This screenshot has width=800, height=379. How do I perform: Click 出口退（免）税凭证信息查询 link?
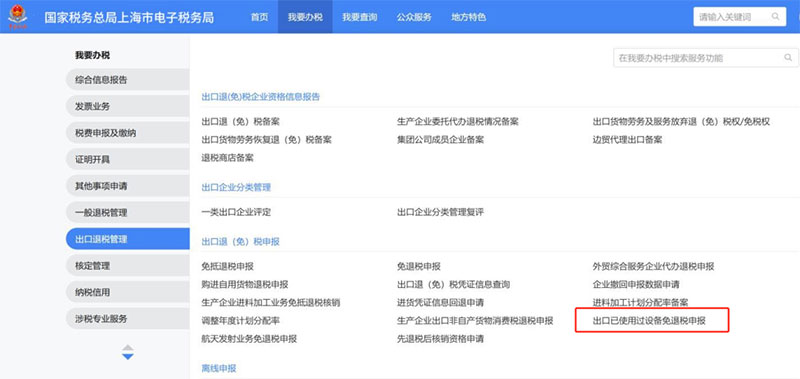pyautogui.click(x=453, y=284)
